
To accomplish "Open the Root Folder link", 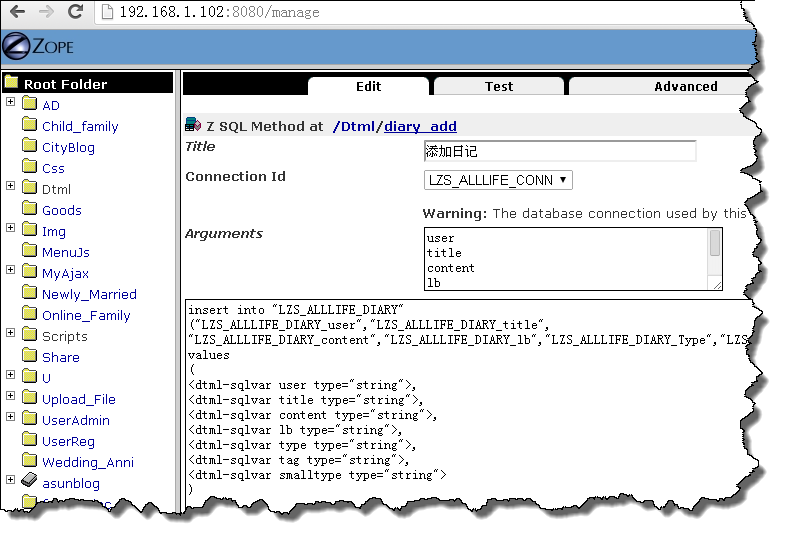I will [66, 84].
